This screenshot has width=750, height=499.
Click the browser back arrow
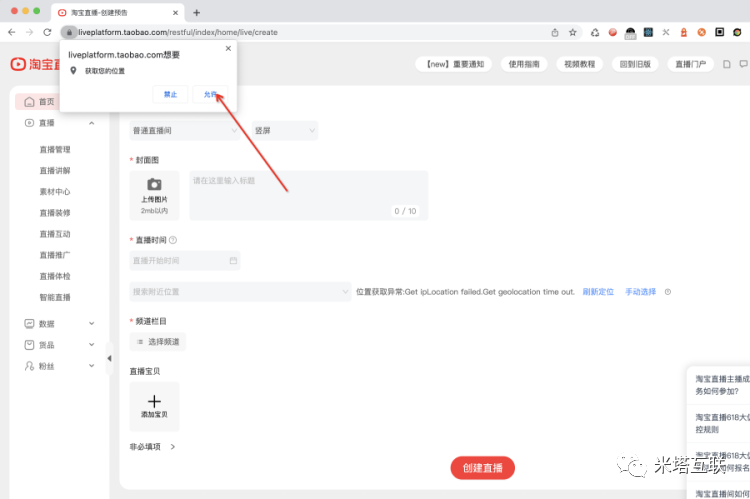coord(11,32)
